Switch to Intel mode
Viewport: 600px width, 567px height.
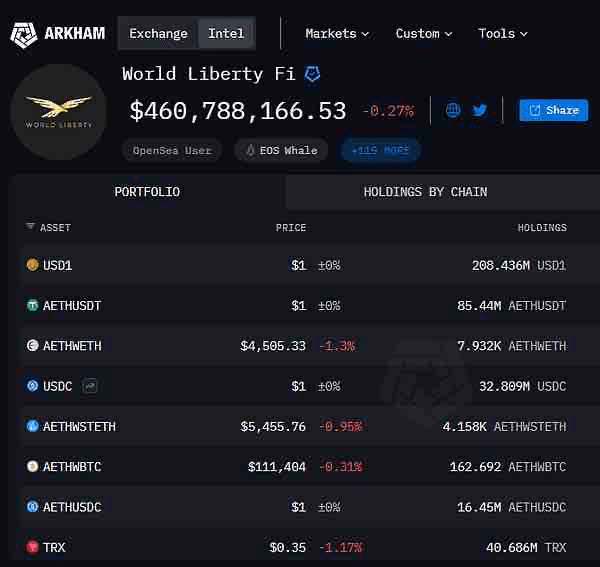[226, 33]
